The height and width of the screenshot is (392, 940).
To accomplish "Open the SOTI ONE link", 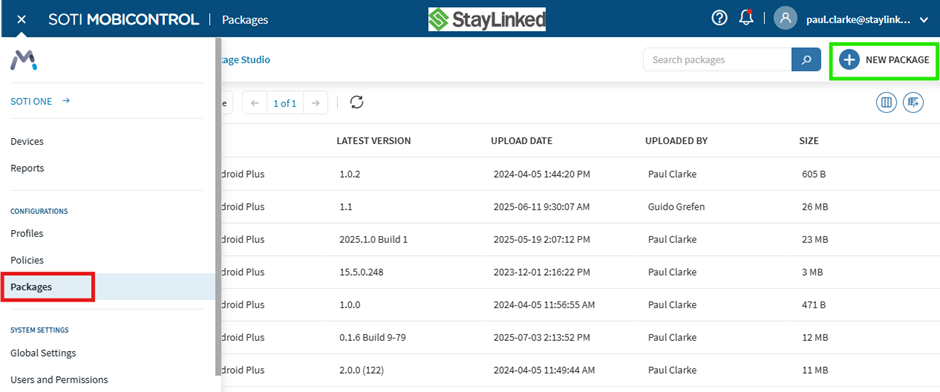I will coord(40,101).
